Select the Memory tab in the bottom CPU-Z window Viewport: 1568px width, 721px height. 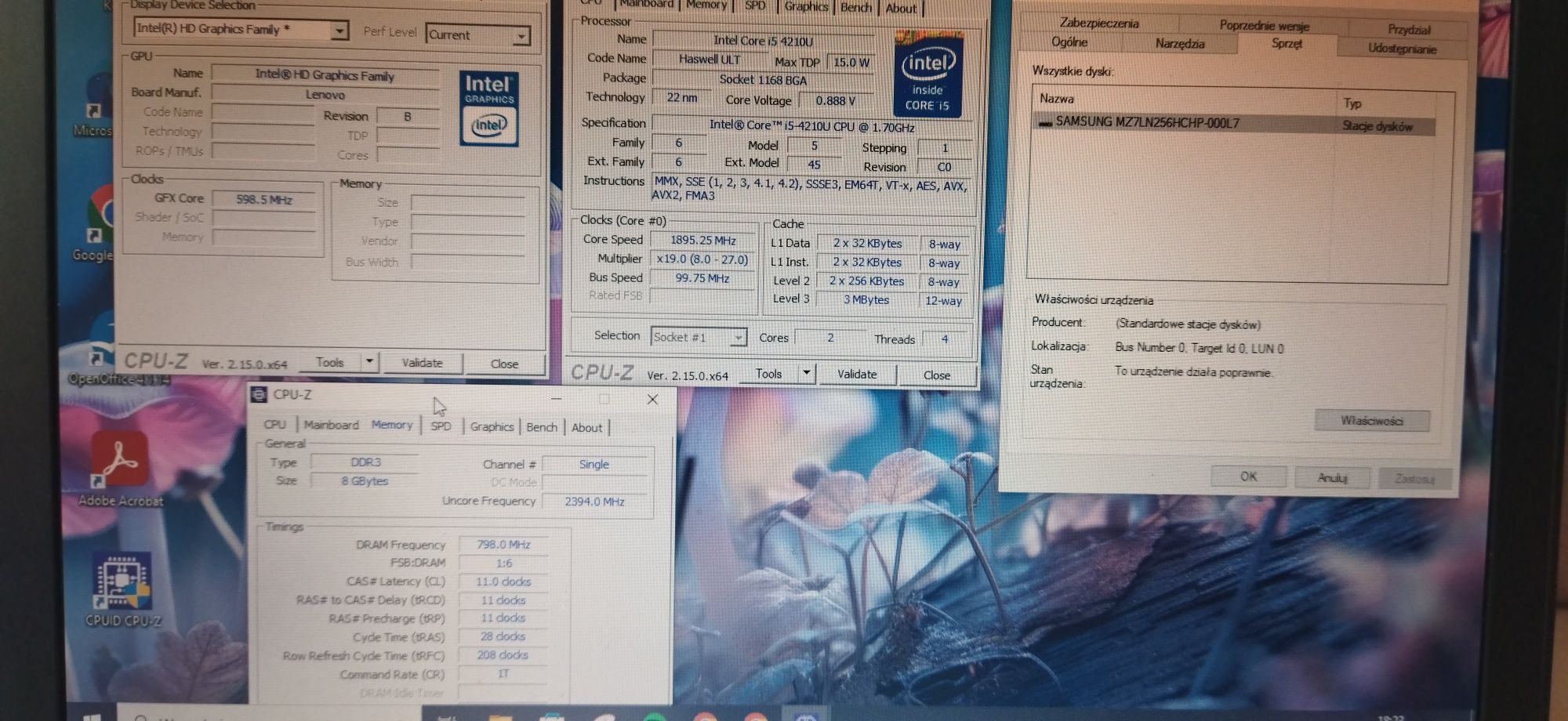392,425
